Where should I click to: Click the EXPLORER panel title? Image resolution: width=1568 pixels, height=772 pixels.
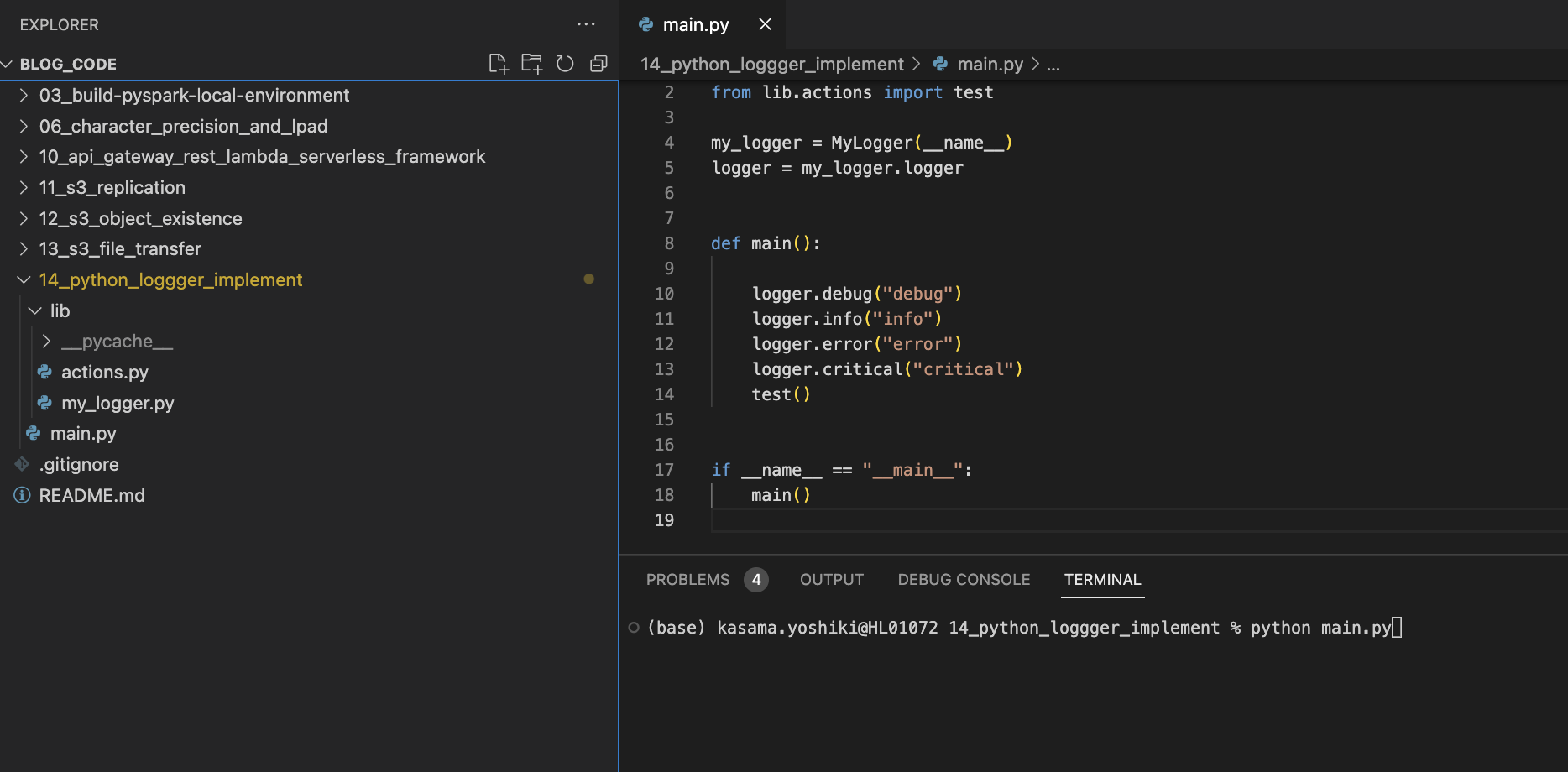[x=59, y=25]
